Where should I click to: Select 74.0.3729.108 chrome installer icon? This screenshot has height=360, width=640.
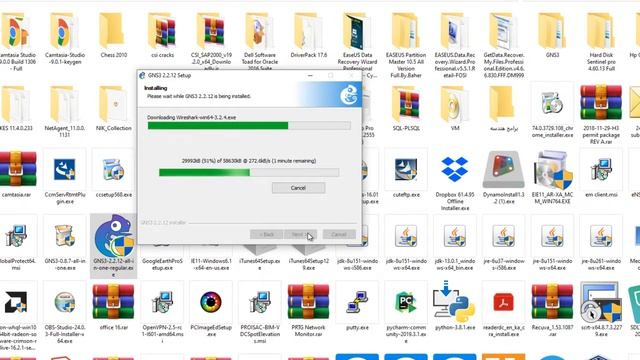[x=552, y=104]
